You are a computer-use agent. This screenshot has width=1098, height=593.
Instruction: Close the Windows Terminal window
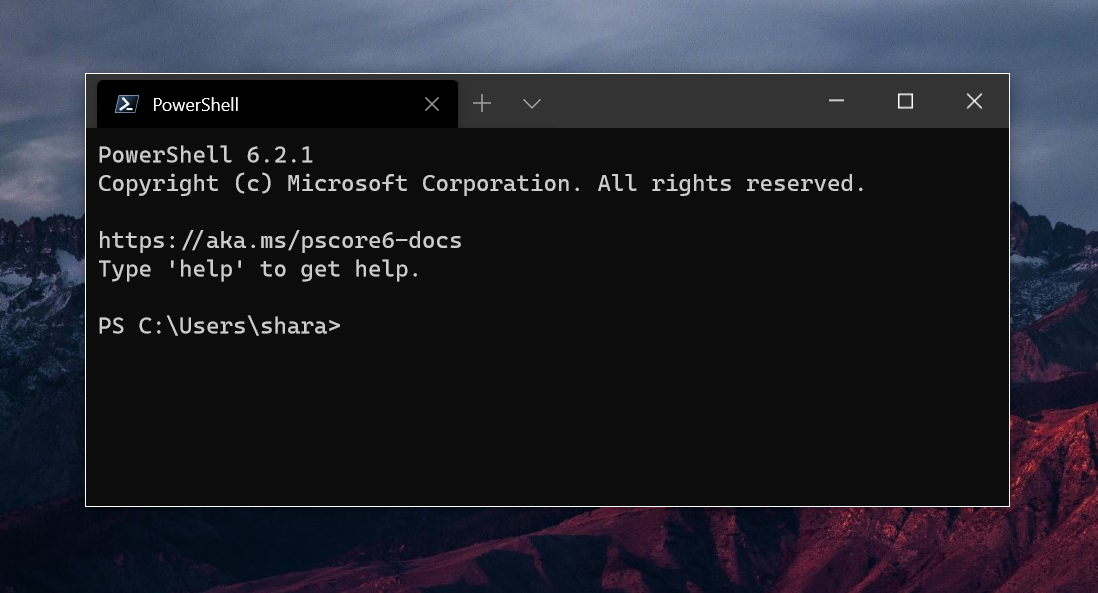(974, 102)
